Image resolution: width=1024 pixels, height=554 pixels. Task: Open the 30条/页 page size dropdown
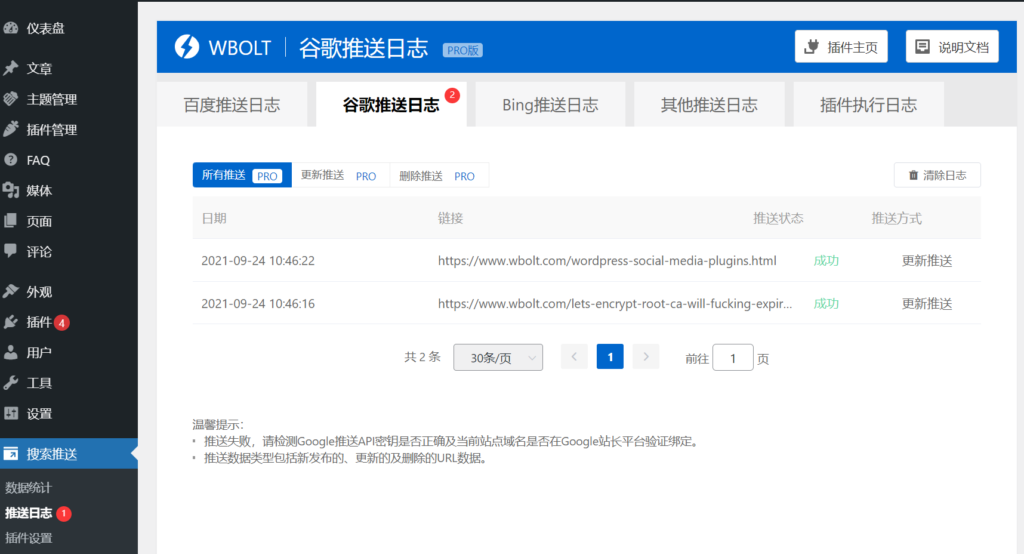click(498, 357)
